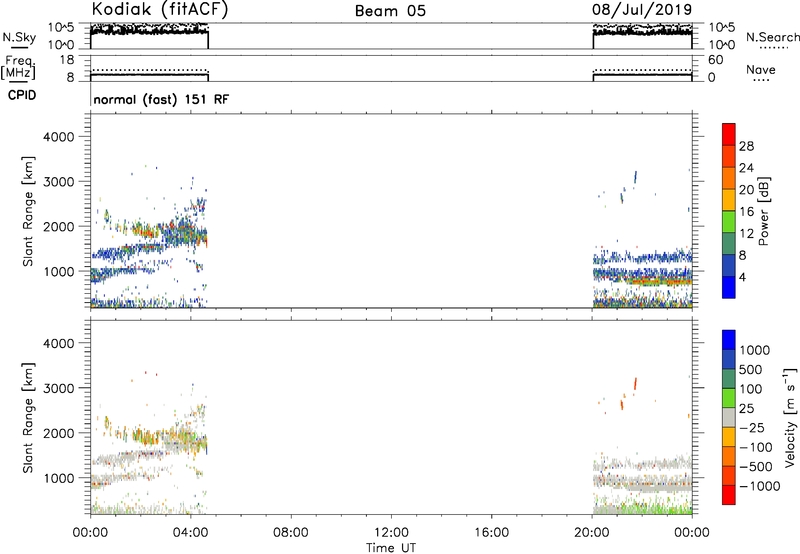Click the "16" tick on Power colorbar
Image resolution: width=800 pixels, height=554 pixels.
(746, 212)
